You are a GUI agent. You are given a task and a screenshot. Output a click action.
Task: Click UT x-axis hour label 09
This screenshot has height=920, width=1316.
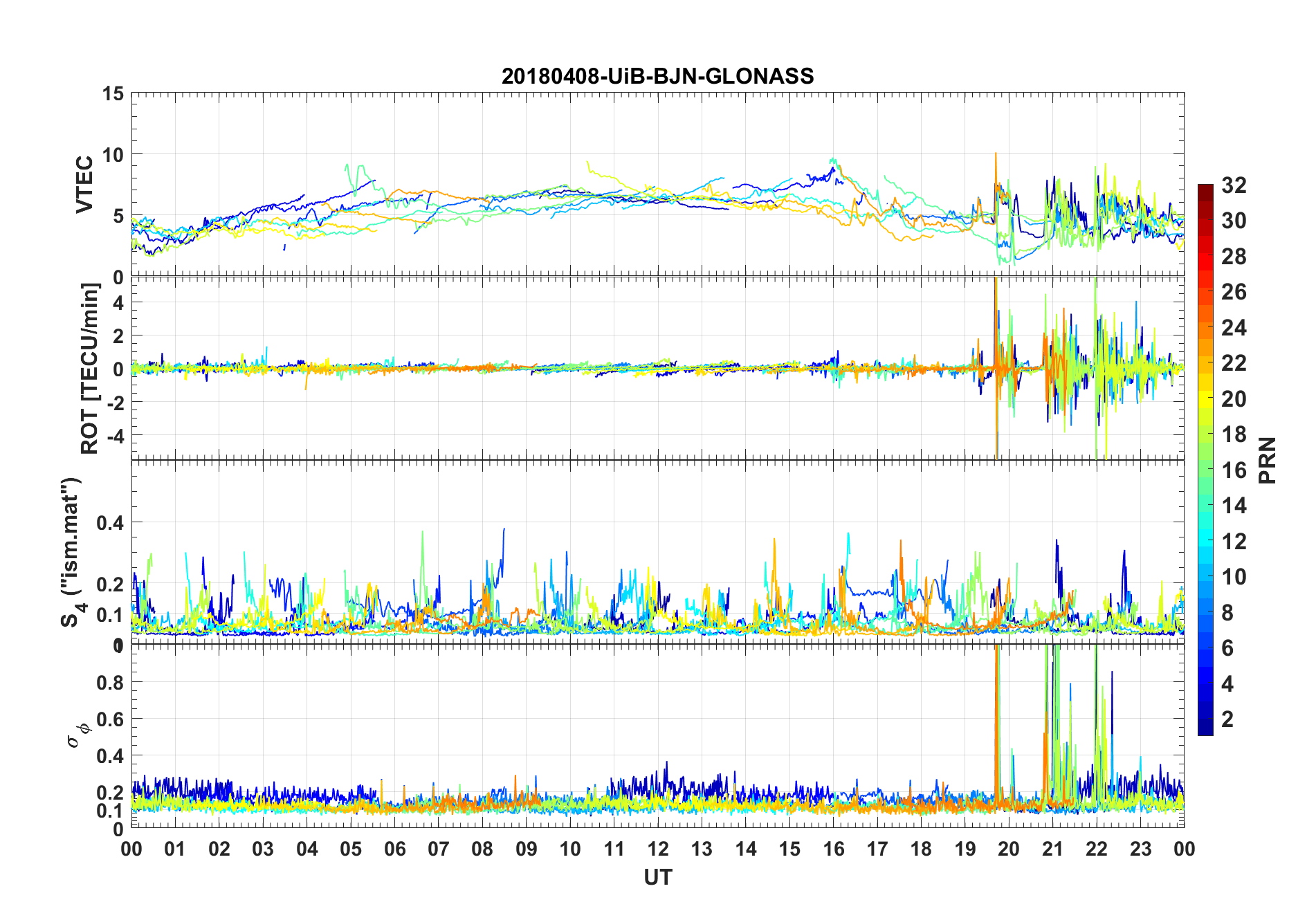(527, 849)
